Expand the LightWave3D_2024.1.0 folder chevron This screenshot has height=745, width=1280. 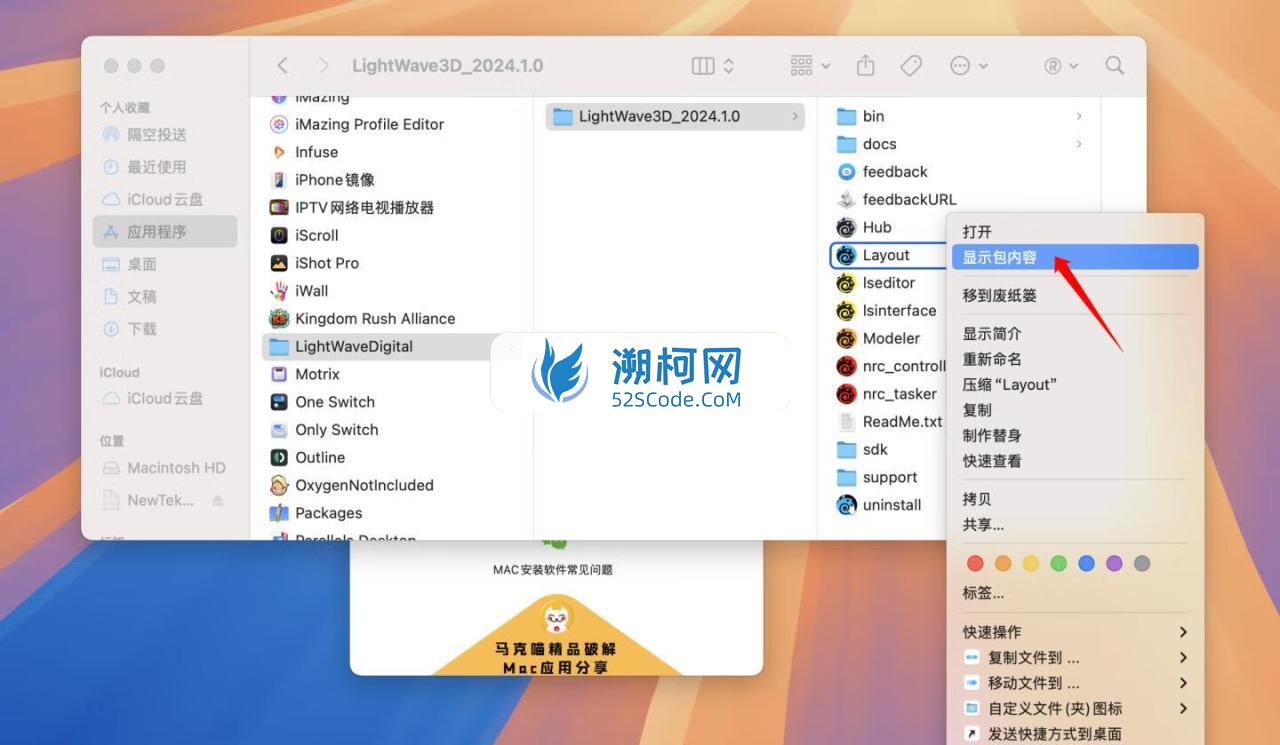[795, 116]
